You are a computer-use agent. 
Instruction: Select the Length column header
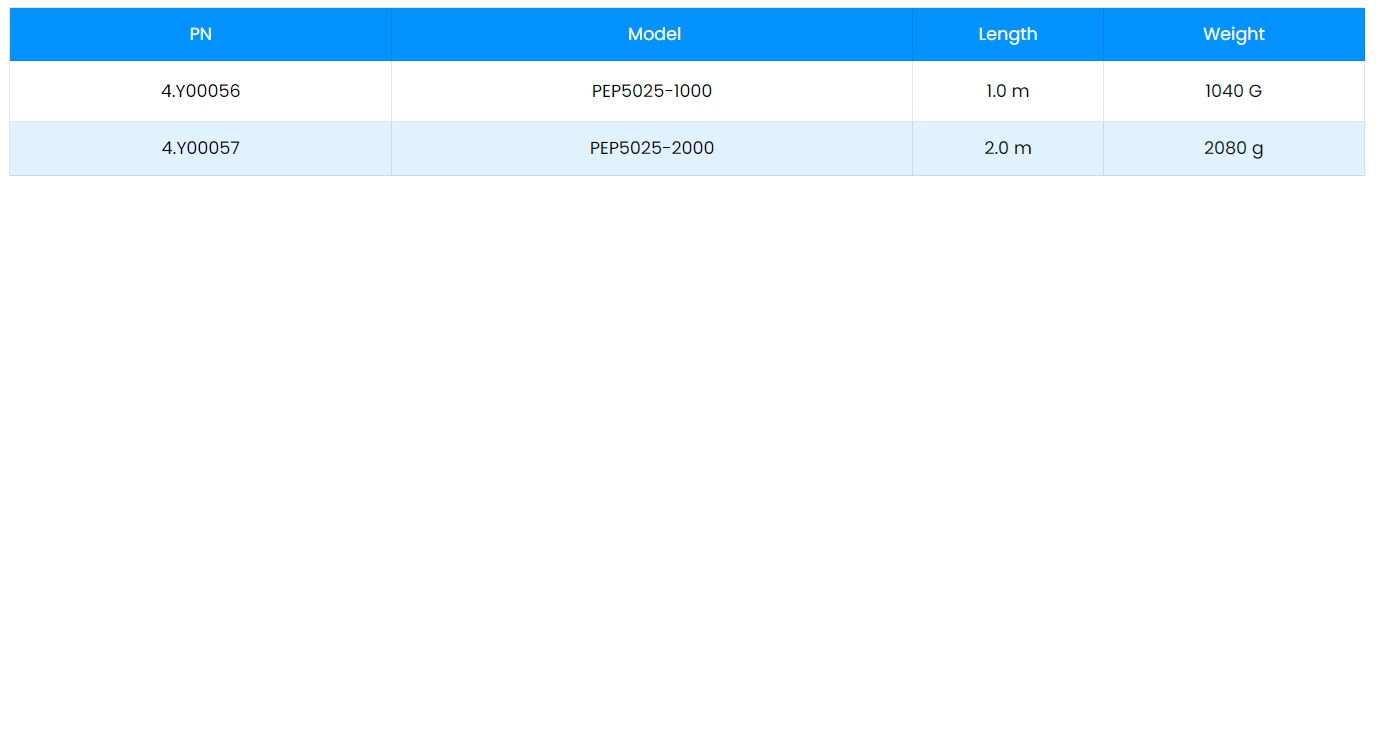(1007, 34)
